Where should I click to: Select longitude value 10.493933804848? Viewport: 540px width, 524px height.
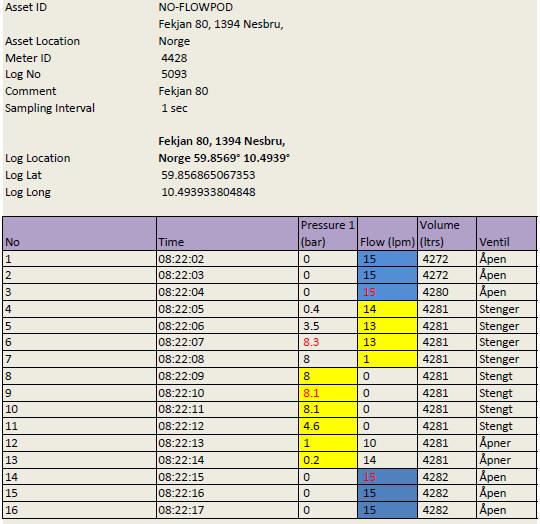click(208, 192)
